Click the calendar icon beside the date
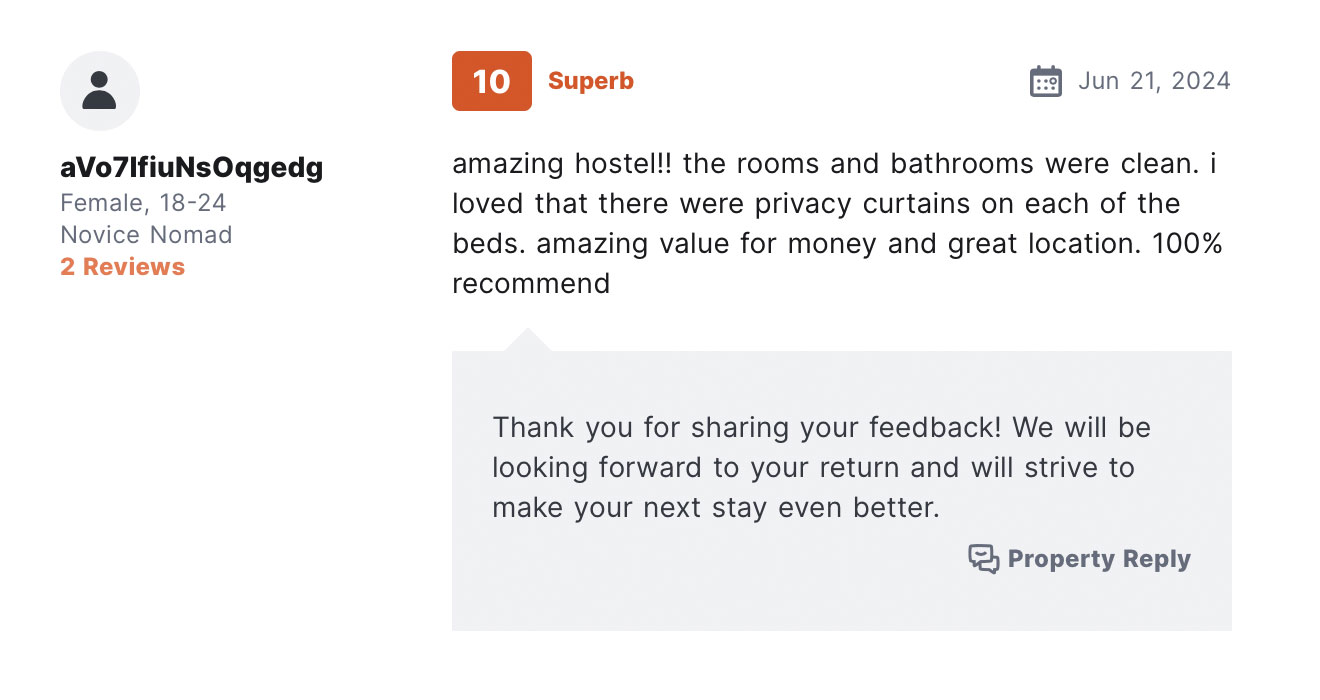 pyautogui.click(x=1046, y=81)
